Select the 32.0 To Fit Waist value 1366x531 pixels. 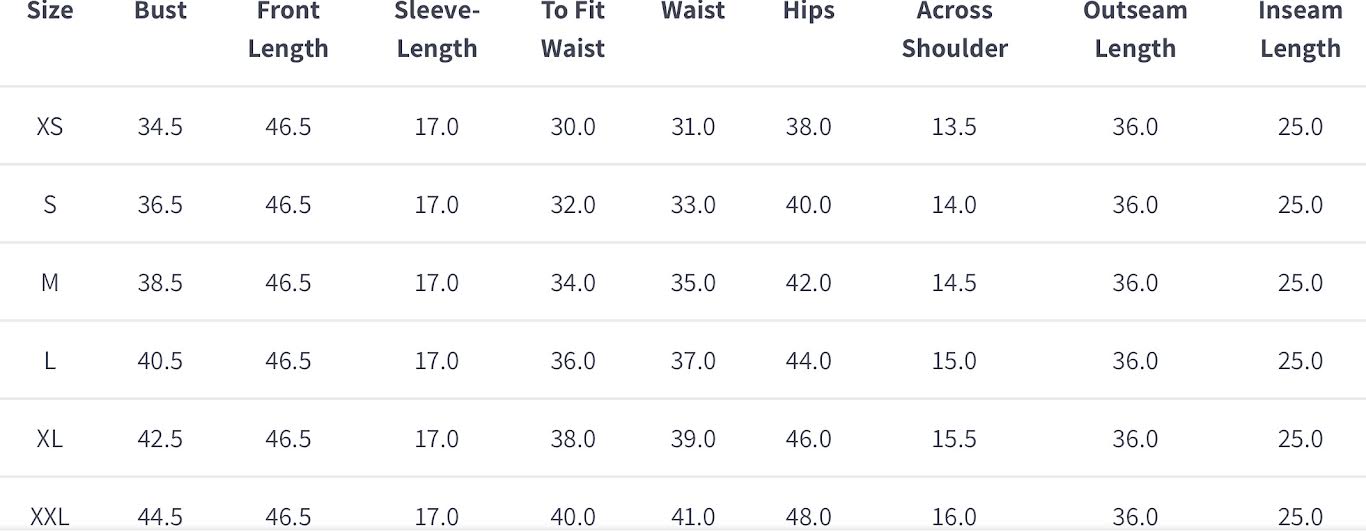tap(573, 205)
